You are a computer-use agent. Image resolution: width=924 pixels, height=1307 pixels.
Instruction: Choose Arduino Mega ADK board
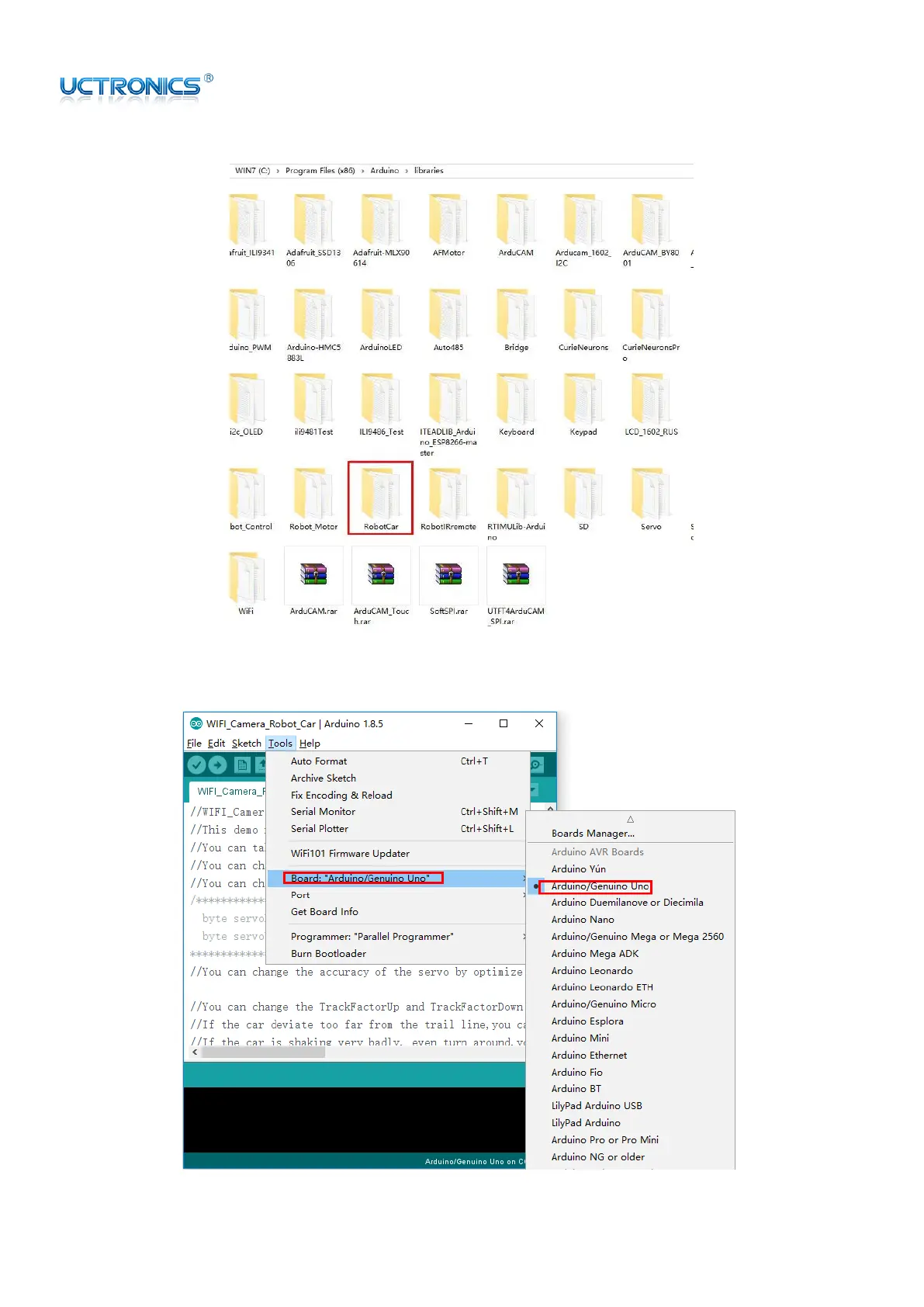(x=595, y=954)
